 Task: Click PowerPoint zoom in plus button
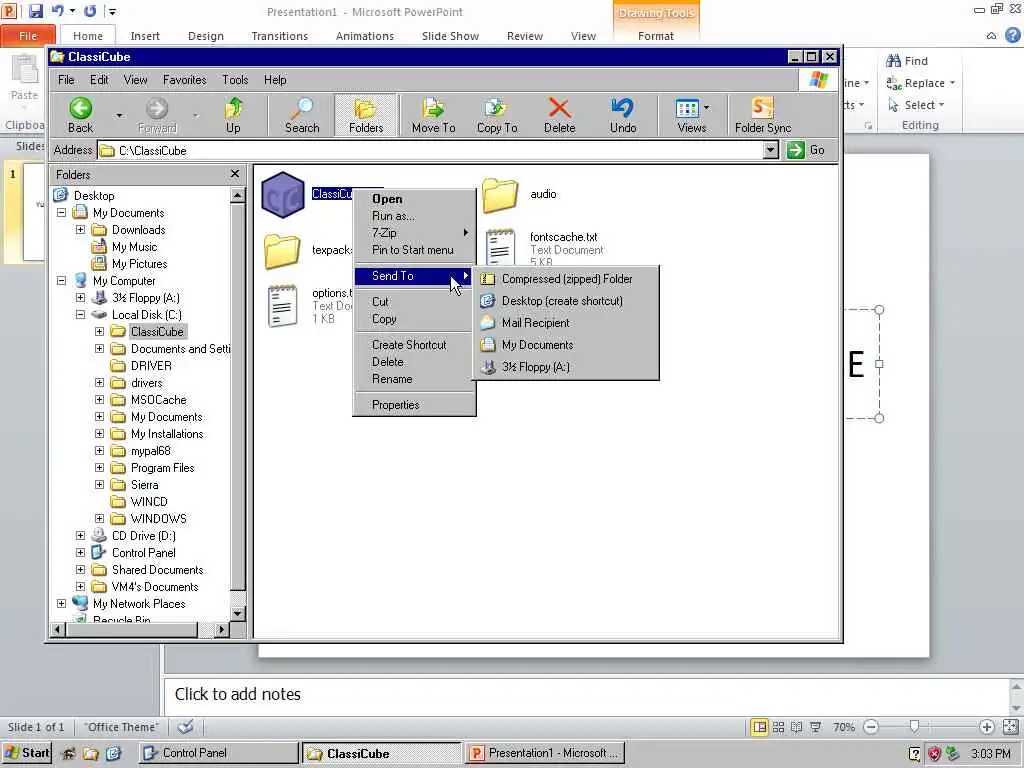(987, 727)
